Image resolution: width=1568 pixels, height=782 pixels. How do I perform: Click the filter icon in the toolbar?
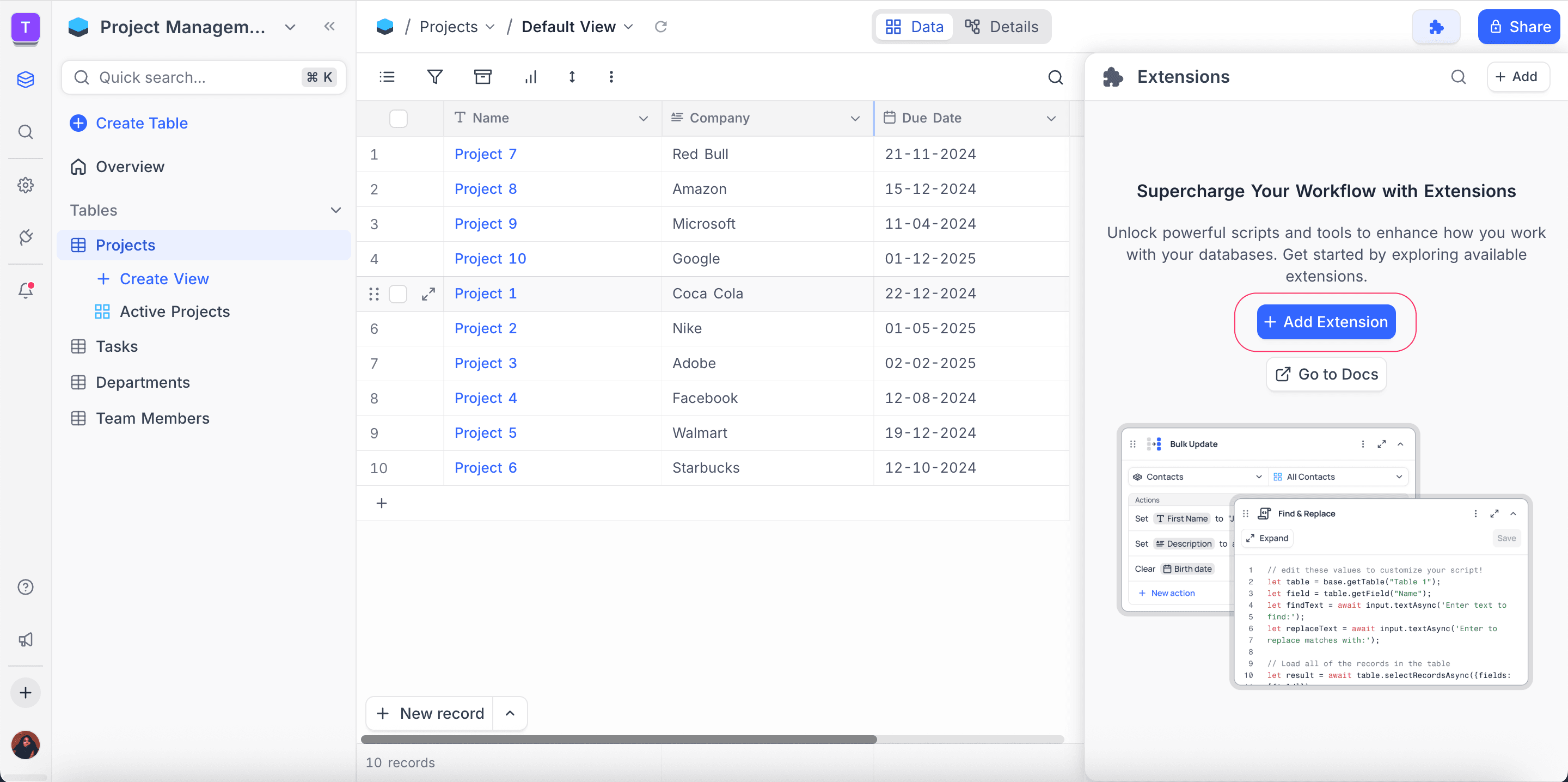(x=434, y=77)
